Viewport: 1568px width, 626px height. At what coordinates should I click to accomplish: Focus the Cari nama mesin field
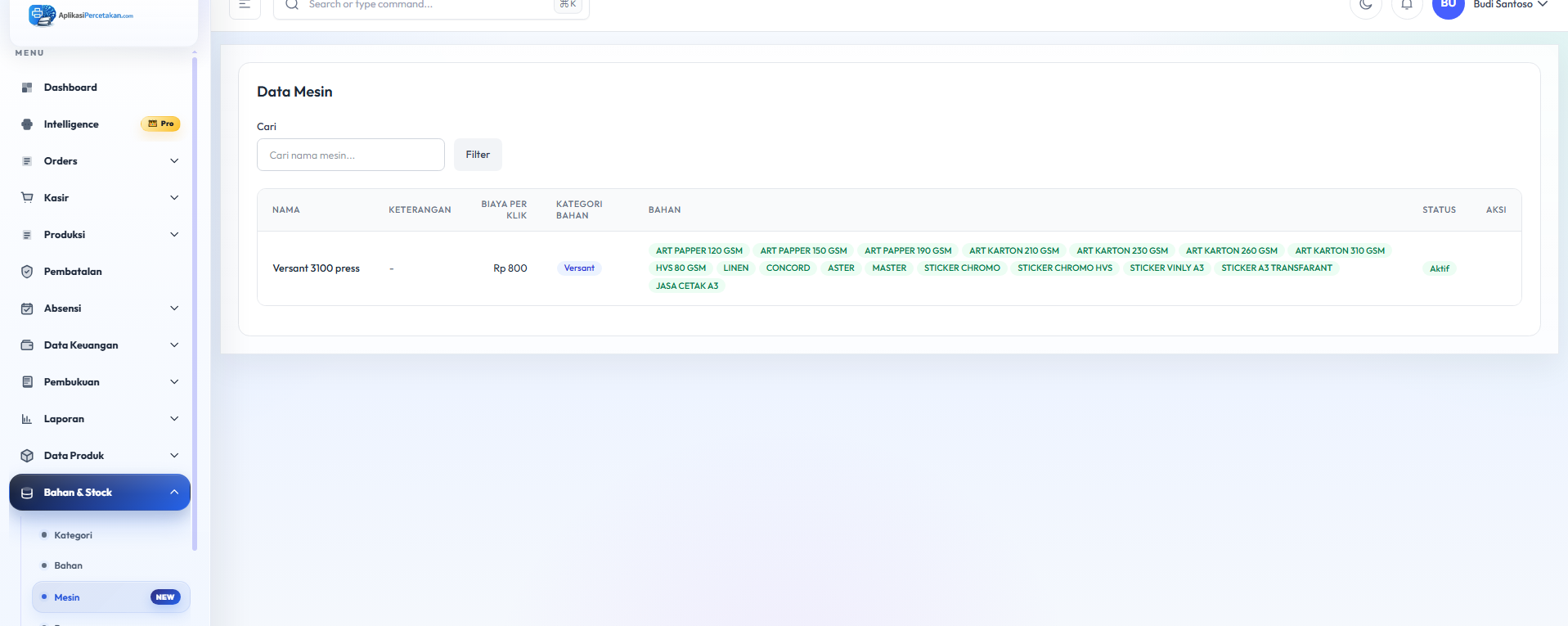[351, 155]
